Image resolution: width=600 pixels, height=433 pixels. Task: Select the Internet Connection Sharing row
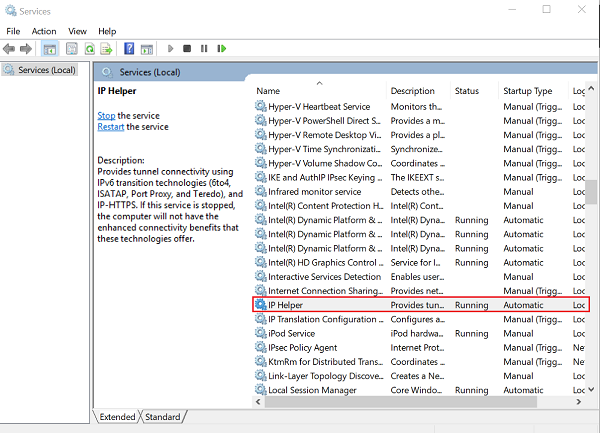(x=419, y=290)
